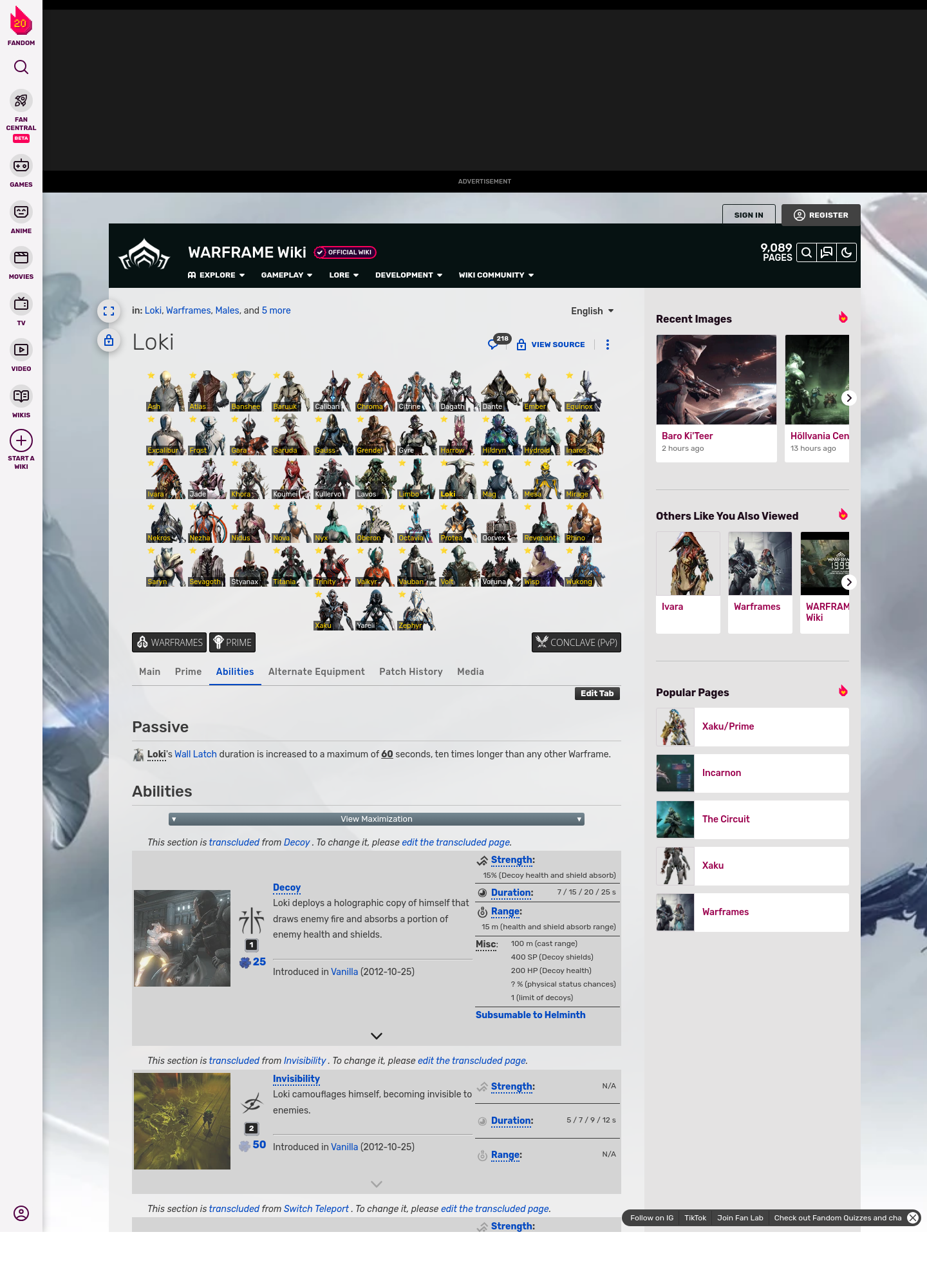Open Explore dropdown menu
The width and height of the screenshot is (927, 1288).
click(216, 275)
